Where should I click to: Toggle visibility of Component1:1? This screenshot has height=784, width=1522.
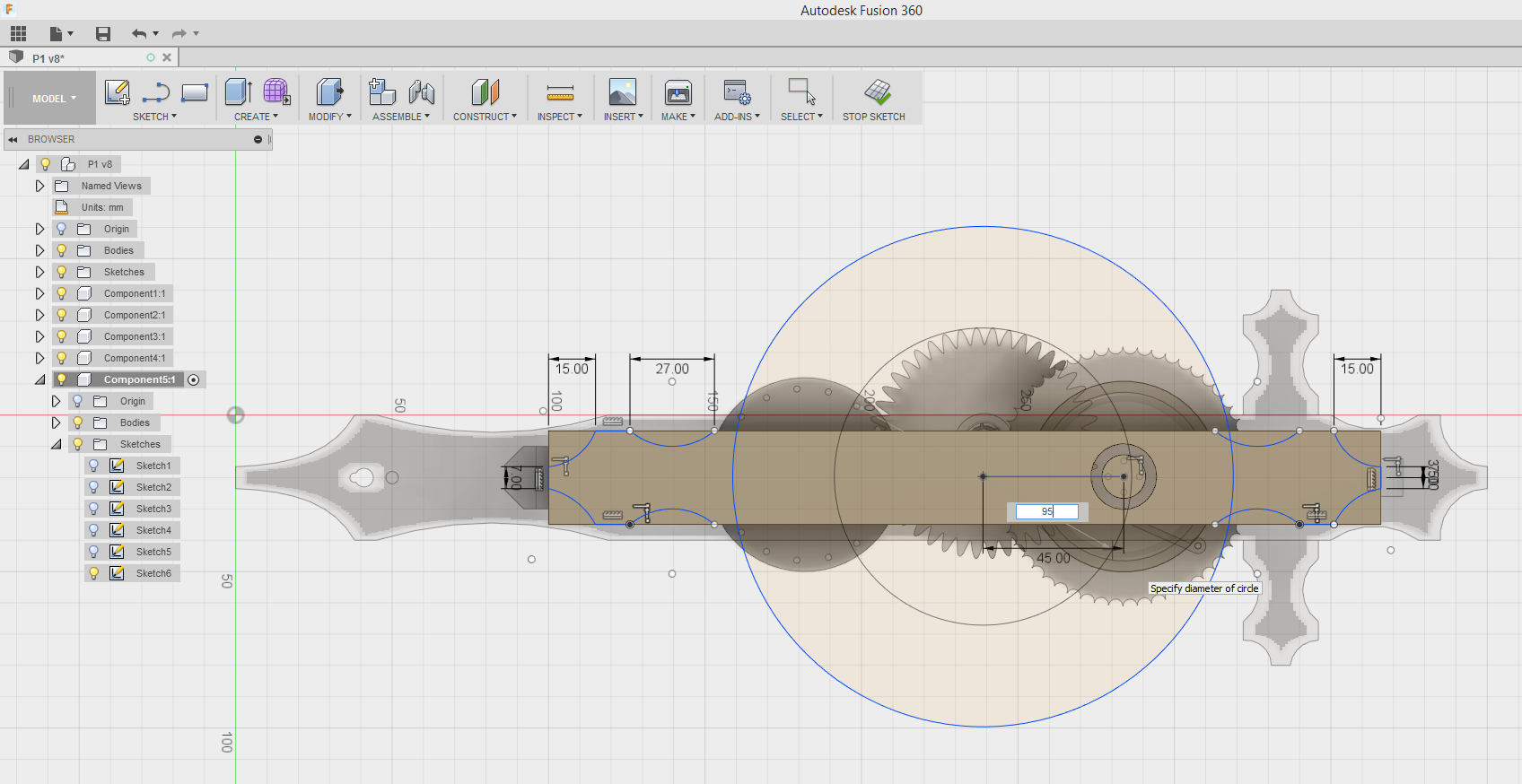point(62,293)
